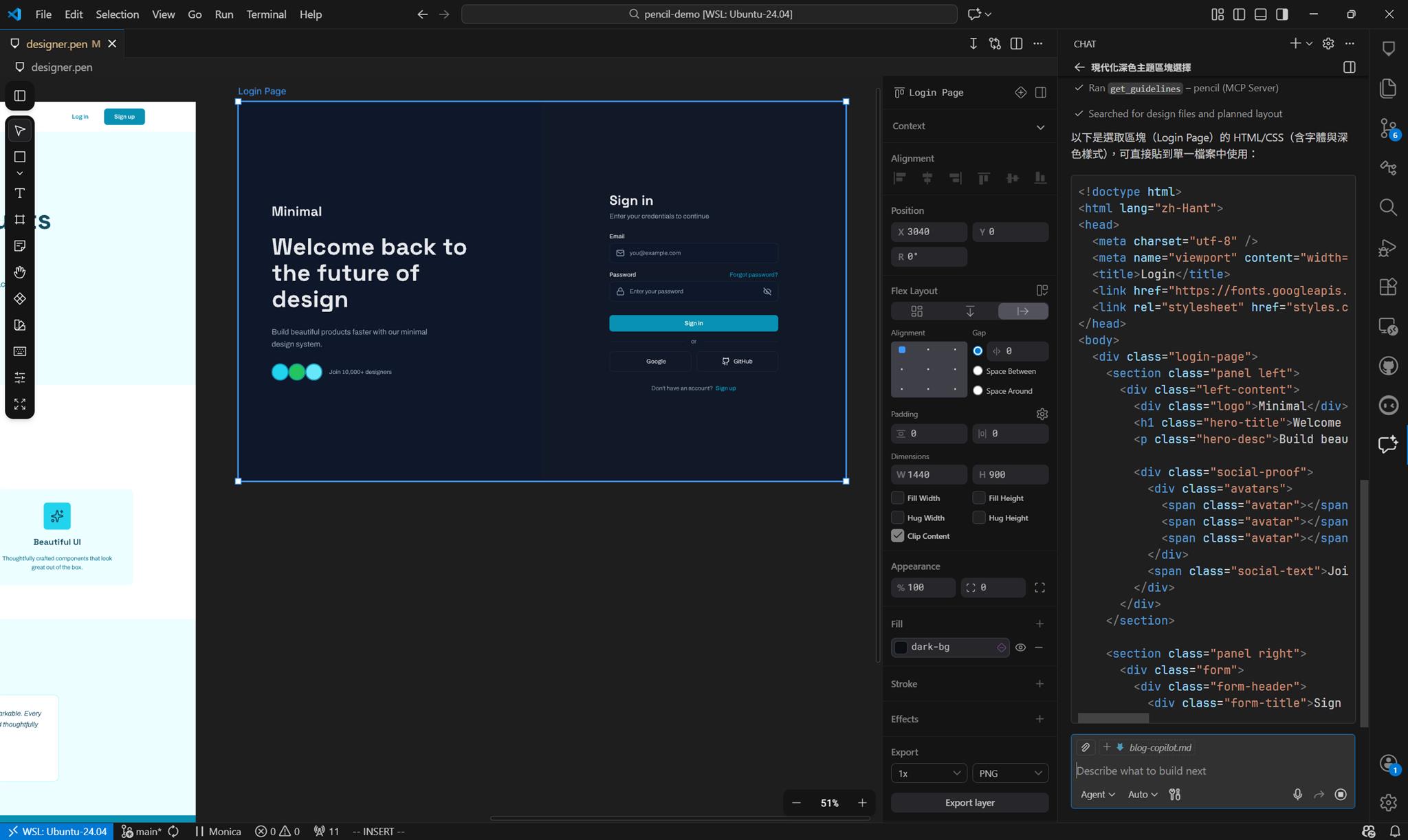This screenshot has height=840, width=1408.
Task: Click the zoom in plus button
Action: 862,803
